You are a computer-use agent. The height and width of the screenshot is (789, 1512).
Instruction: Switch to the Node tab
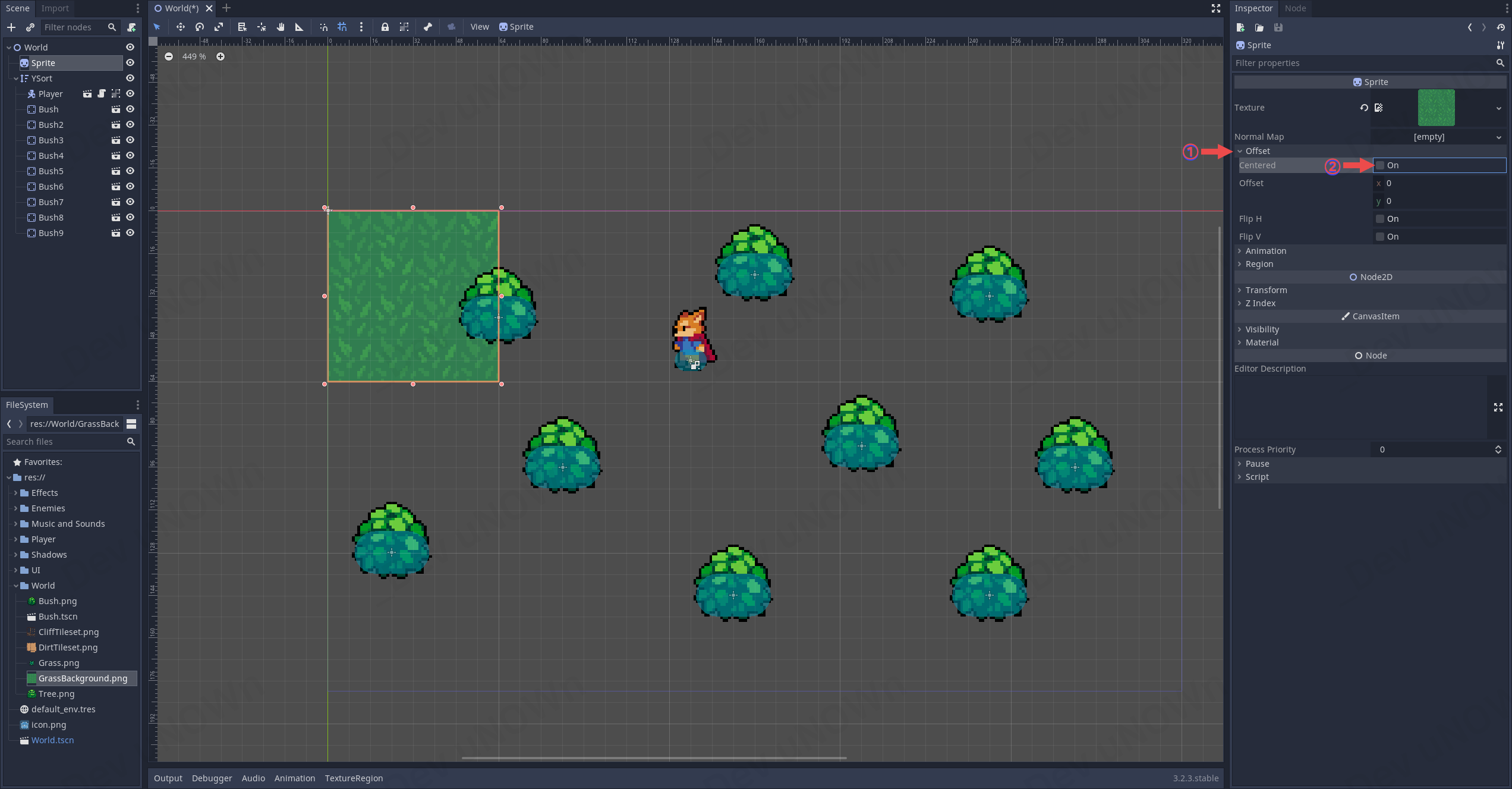coord(1295,8)
